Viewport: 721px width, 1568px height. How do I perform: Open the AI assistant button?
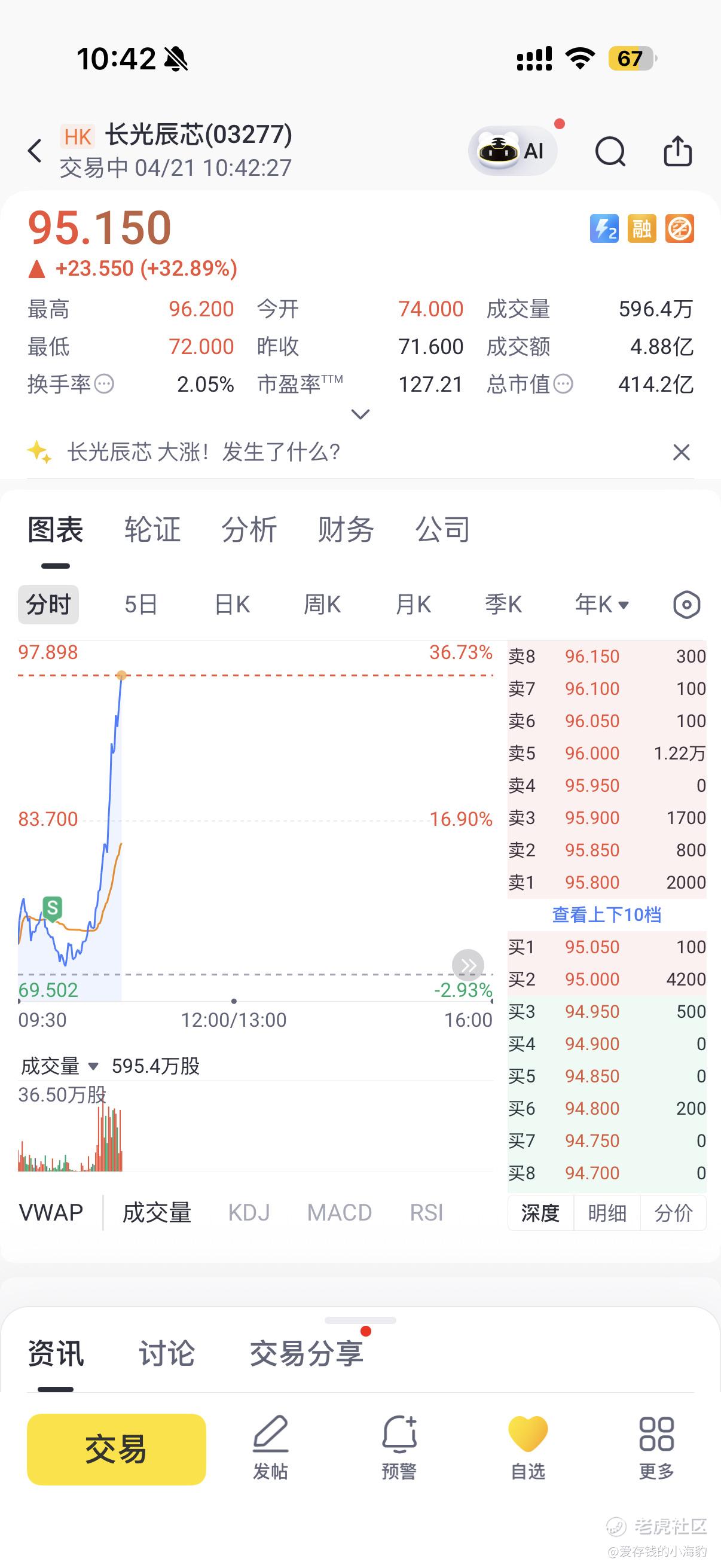(512, 151)
